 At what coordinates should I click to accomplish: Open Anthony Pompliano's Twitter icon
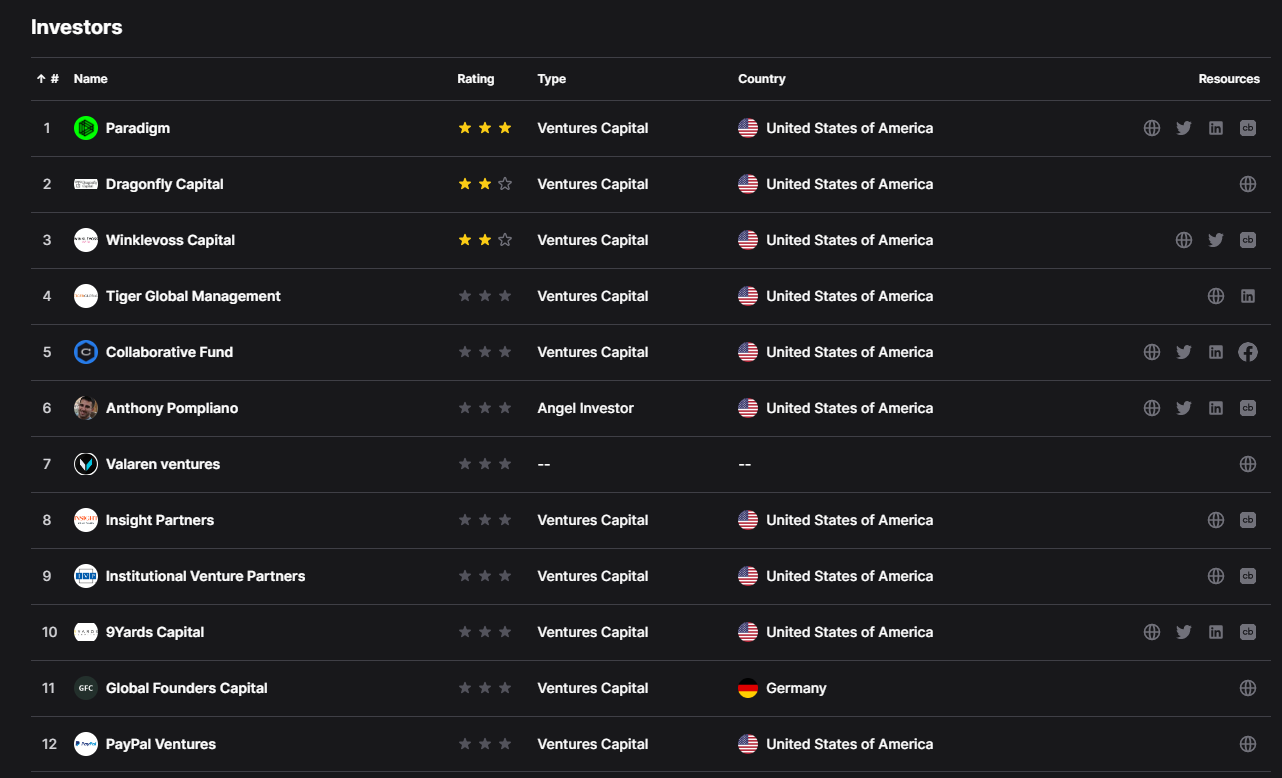1184,408
